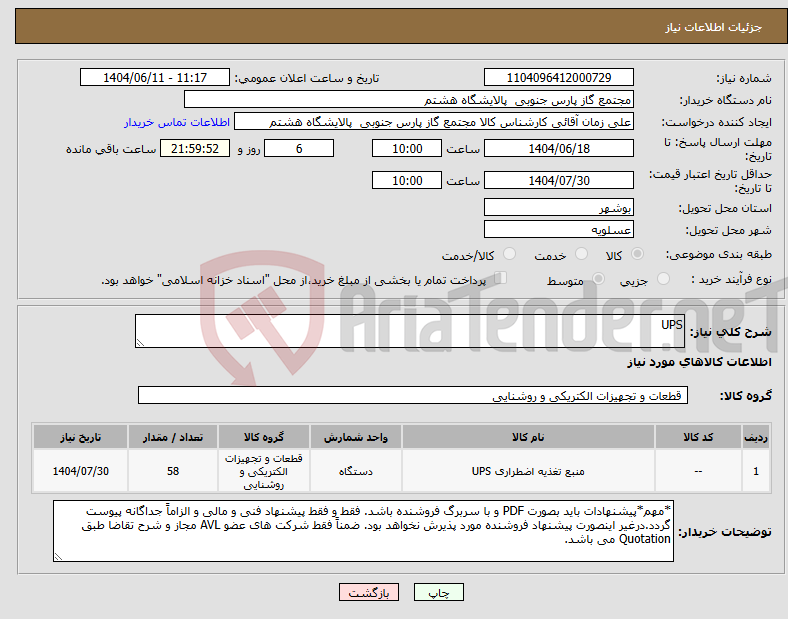Click the واحد شمارش column header
This screenshot has width=788, height=619.
pos(356,437)
